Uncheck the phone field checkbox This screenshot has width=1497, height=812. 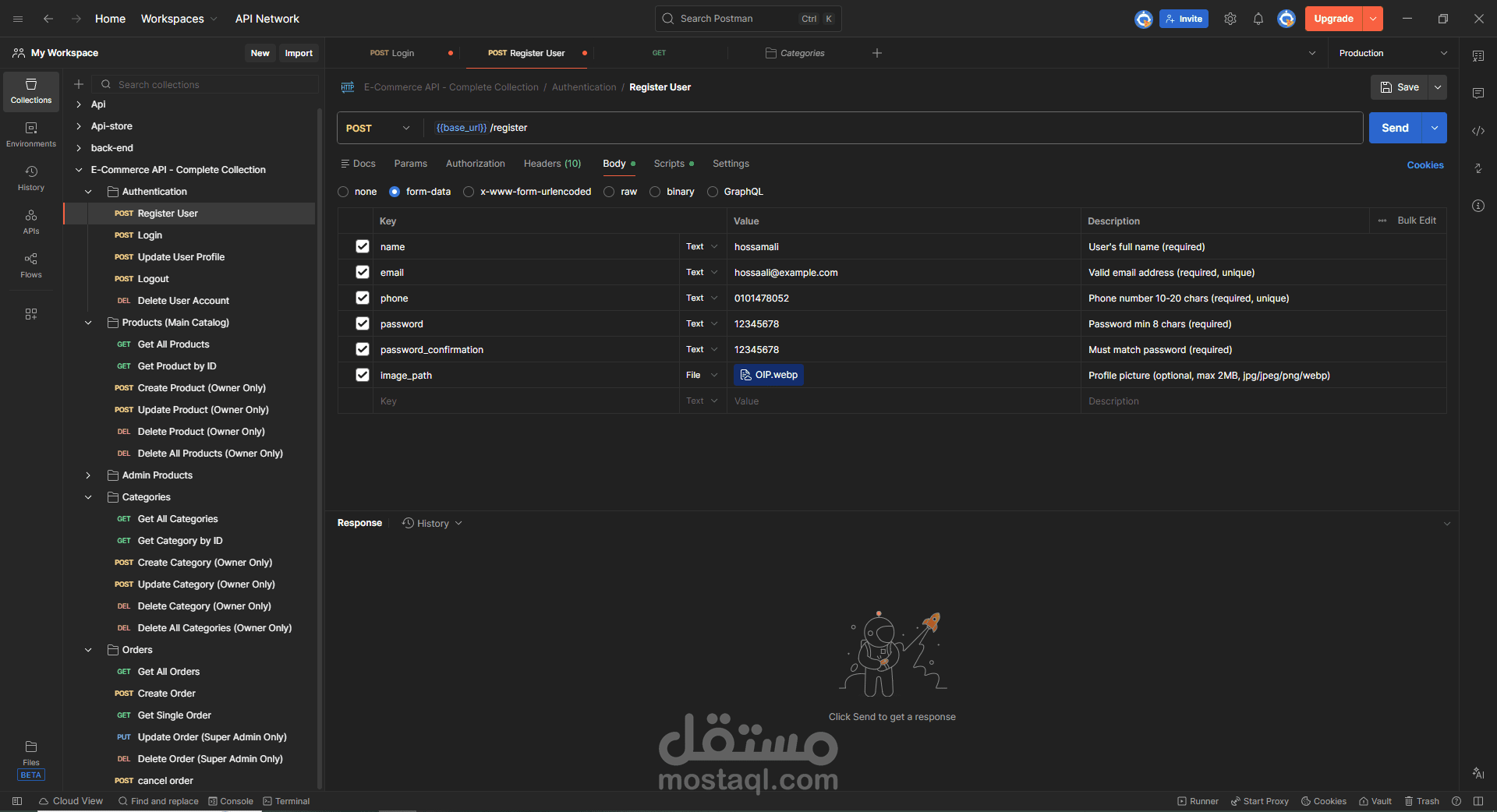coord(363,298)
